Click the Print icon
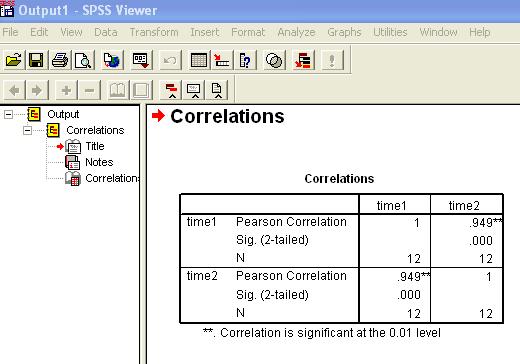The image size is (520, 364). 60,60
